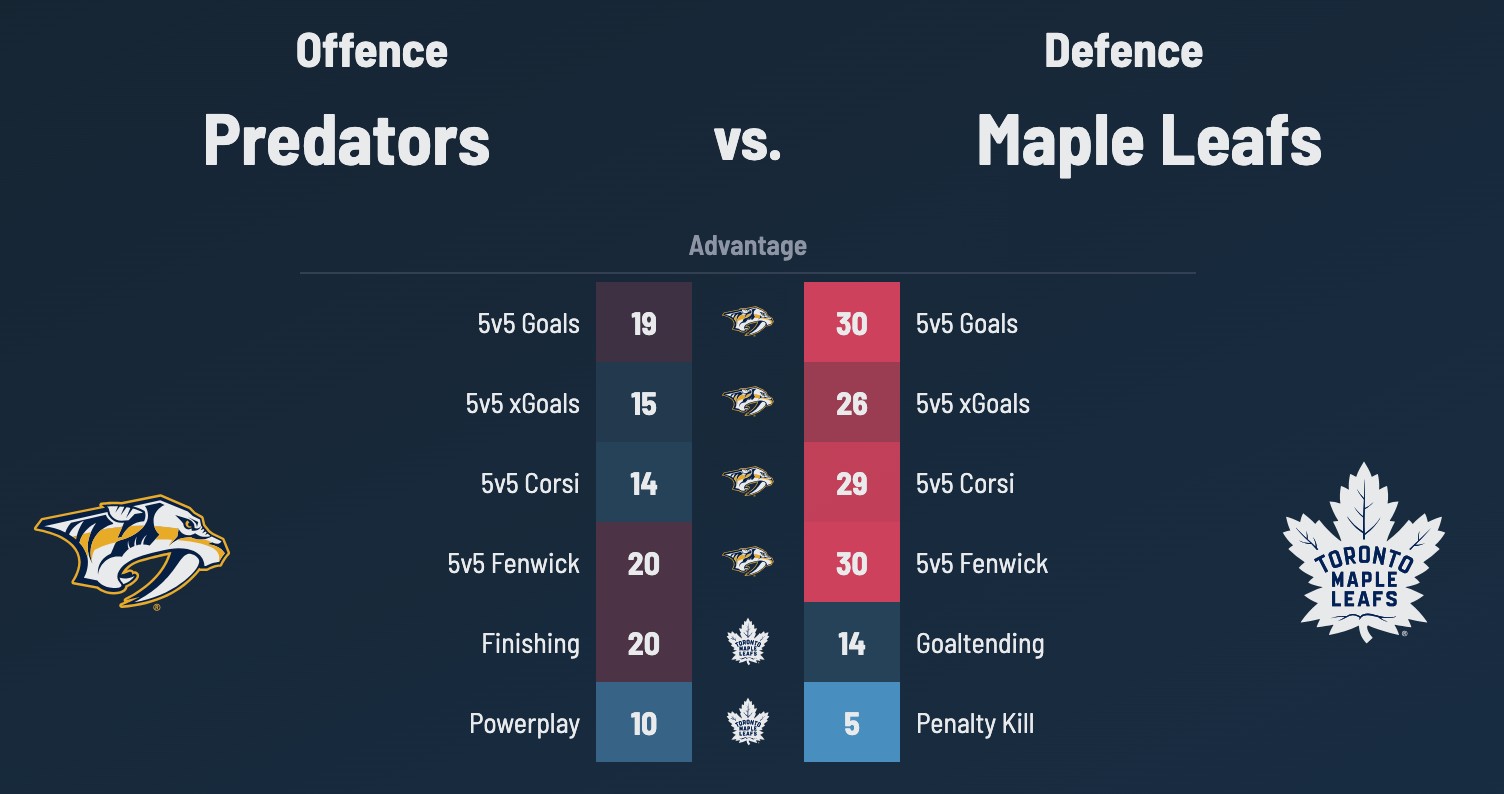Click the Predators advantage icon for 5v5 xGoals
The width and height of the screenshot is (1504, 794).
tap(748, 402)
